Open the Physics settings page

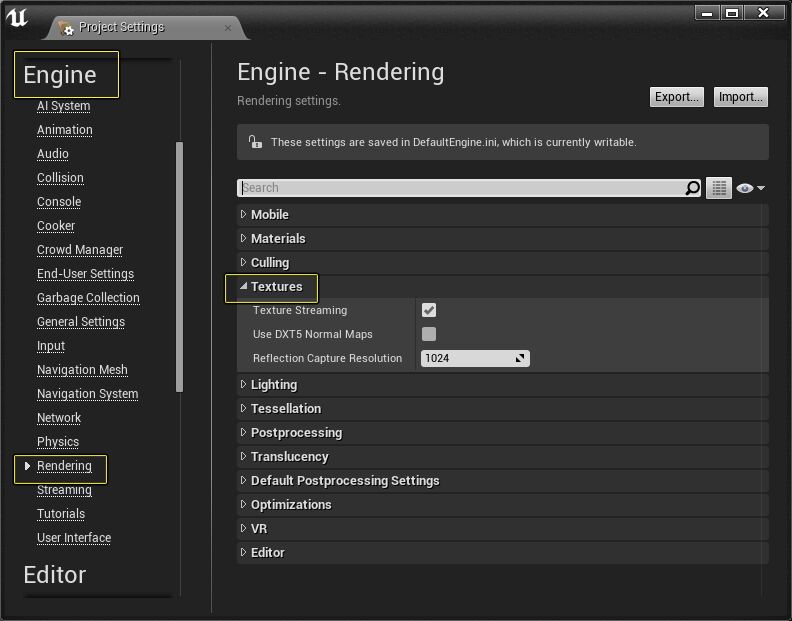pyautogui.click(x=58, y=442)
